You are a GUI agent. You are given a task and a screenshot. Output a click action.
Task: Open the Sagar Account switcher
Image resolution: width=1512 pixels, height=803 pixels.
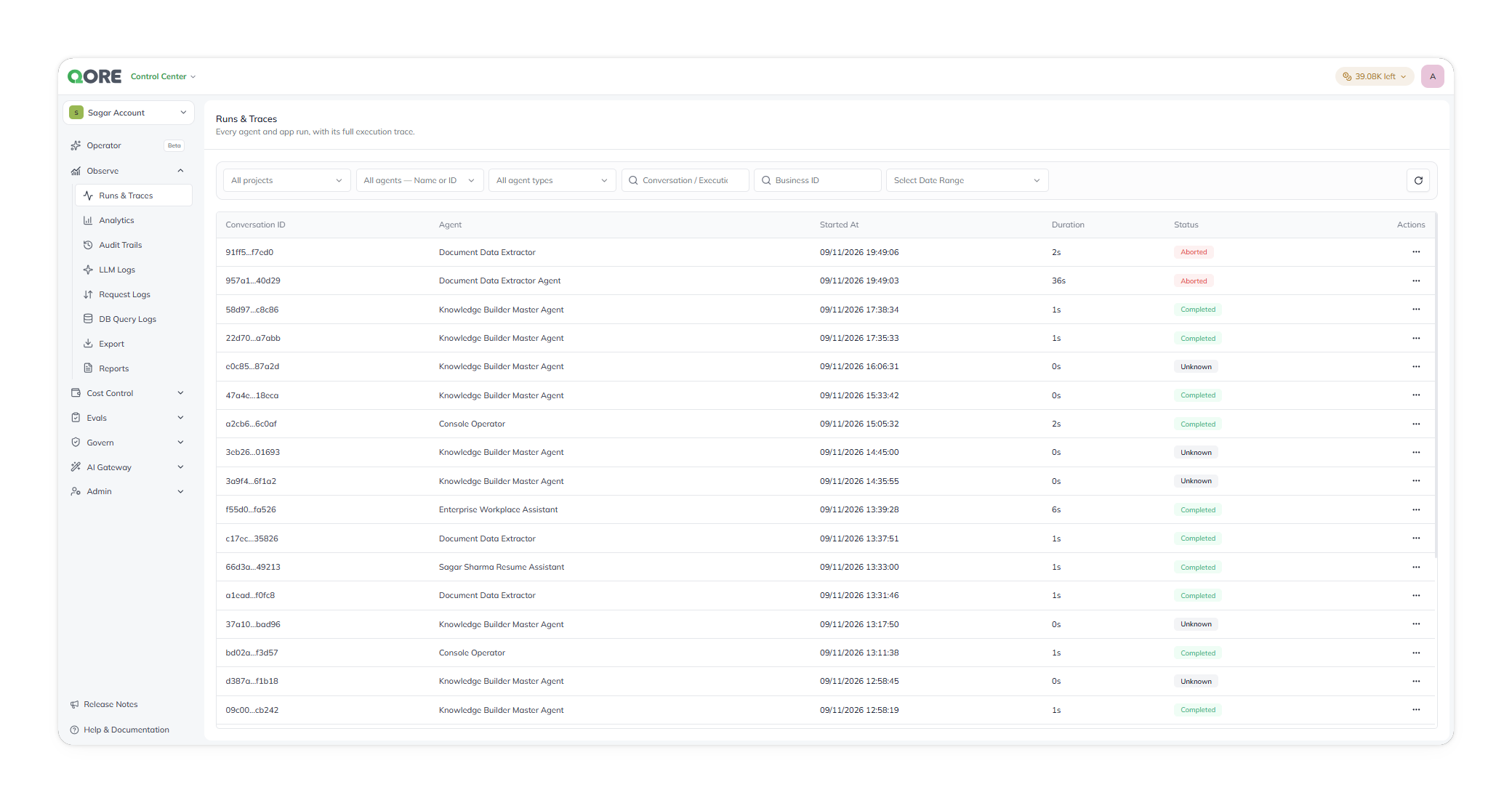[x=129, y=113]
